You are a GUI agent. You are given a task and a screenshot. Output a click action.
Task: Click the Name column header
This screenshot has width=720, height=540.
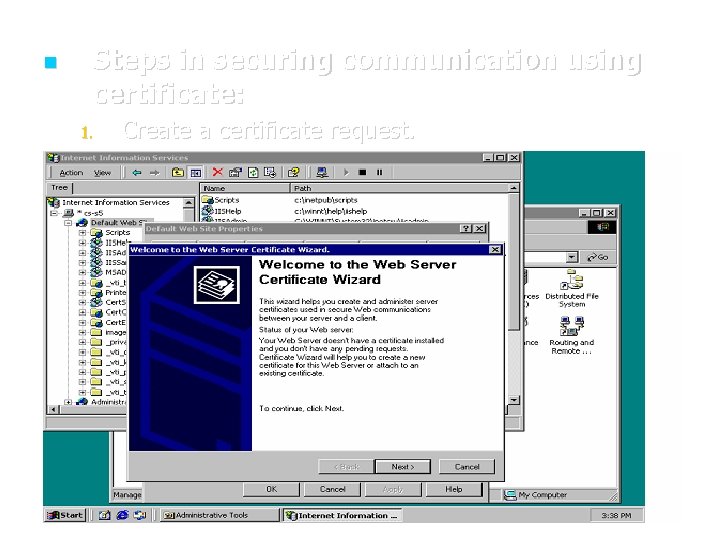point(245,188)
